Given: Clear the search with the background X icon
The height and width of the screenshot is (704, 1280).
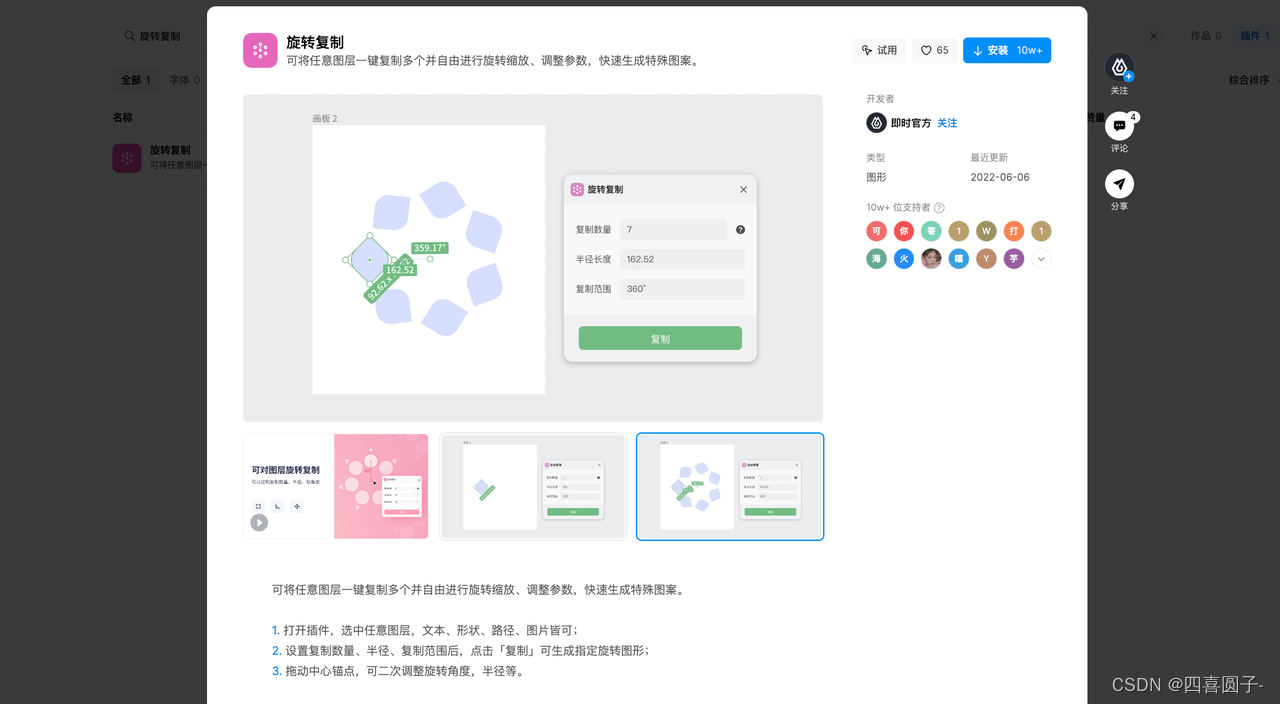Looking at the screenshot, I should pos(1153,36).
